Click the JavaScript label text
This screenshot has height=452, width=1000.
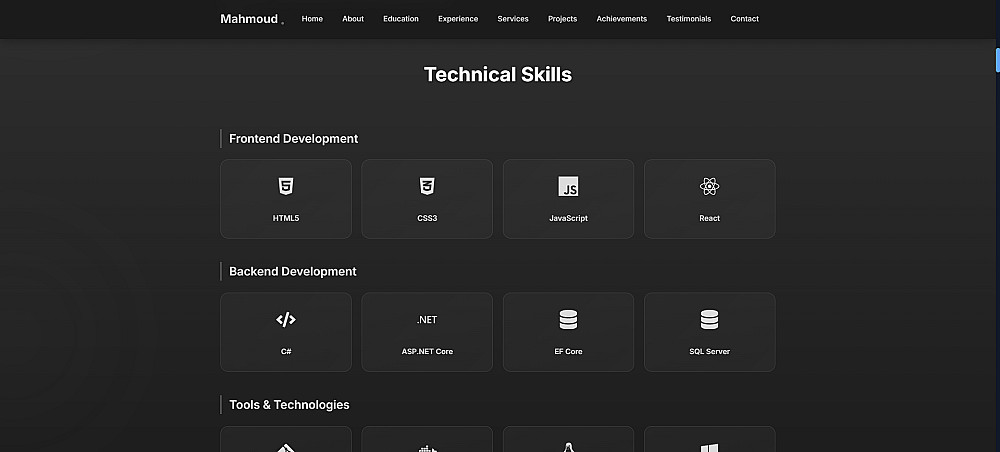pyautogui.click(x=568, y=218)
